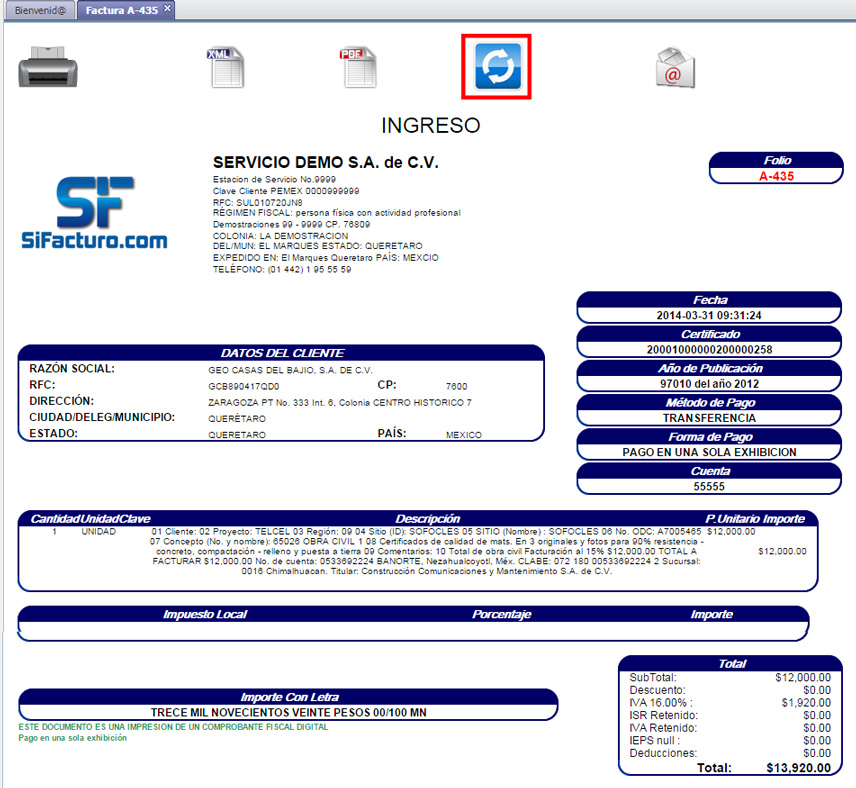
Task: Select the TRANSFERENCIA payment method value
Action: [709, 418]
